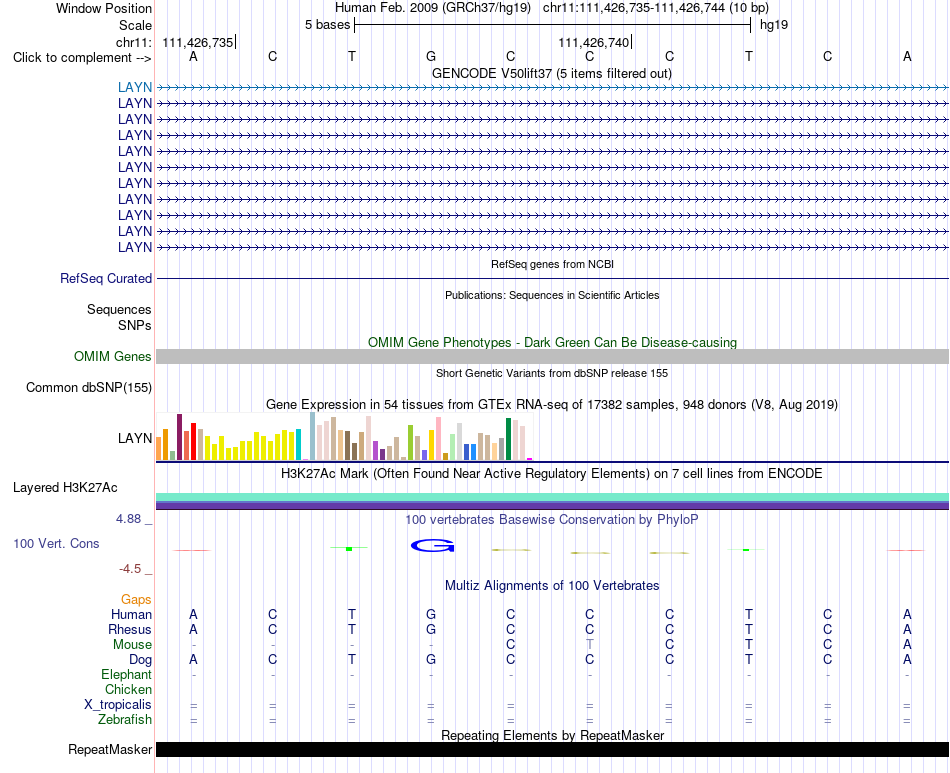
Task: Select the 'Dog' species row label
Action: tap(140, 660)
